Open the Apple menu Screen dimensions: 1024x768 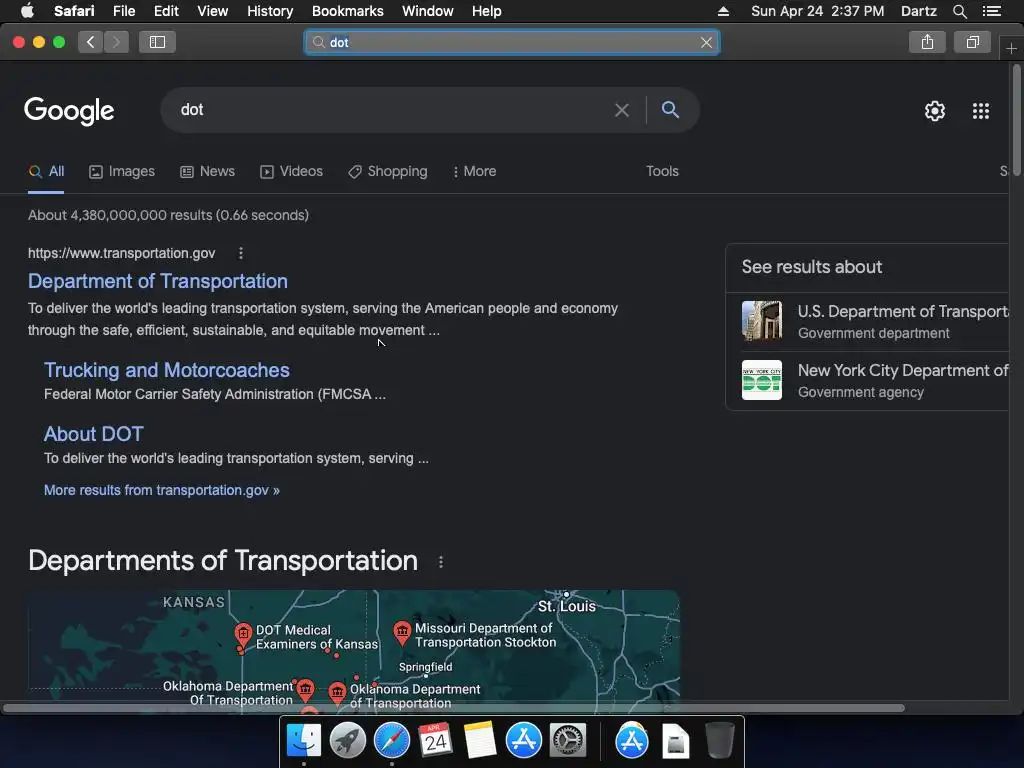click(27, 11)
